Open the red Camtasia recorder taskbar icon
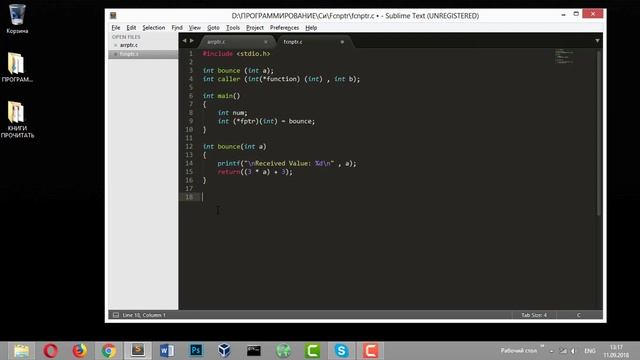This screenshot has width=640, height=360. tap(370, 351)
